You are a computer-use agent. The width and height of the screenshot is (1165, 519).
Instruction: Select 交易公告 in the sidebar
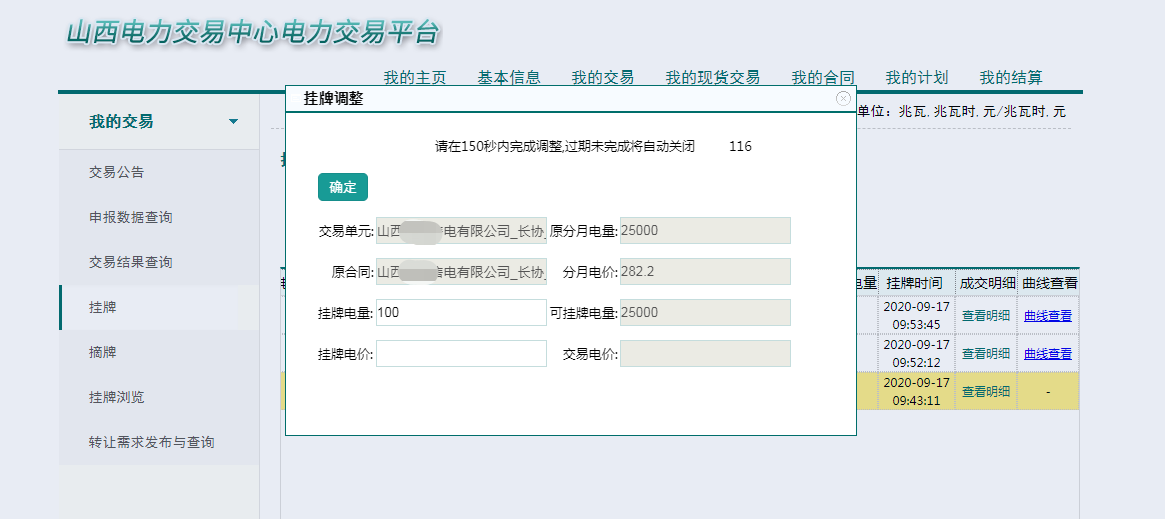[x=117, y=172]
